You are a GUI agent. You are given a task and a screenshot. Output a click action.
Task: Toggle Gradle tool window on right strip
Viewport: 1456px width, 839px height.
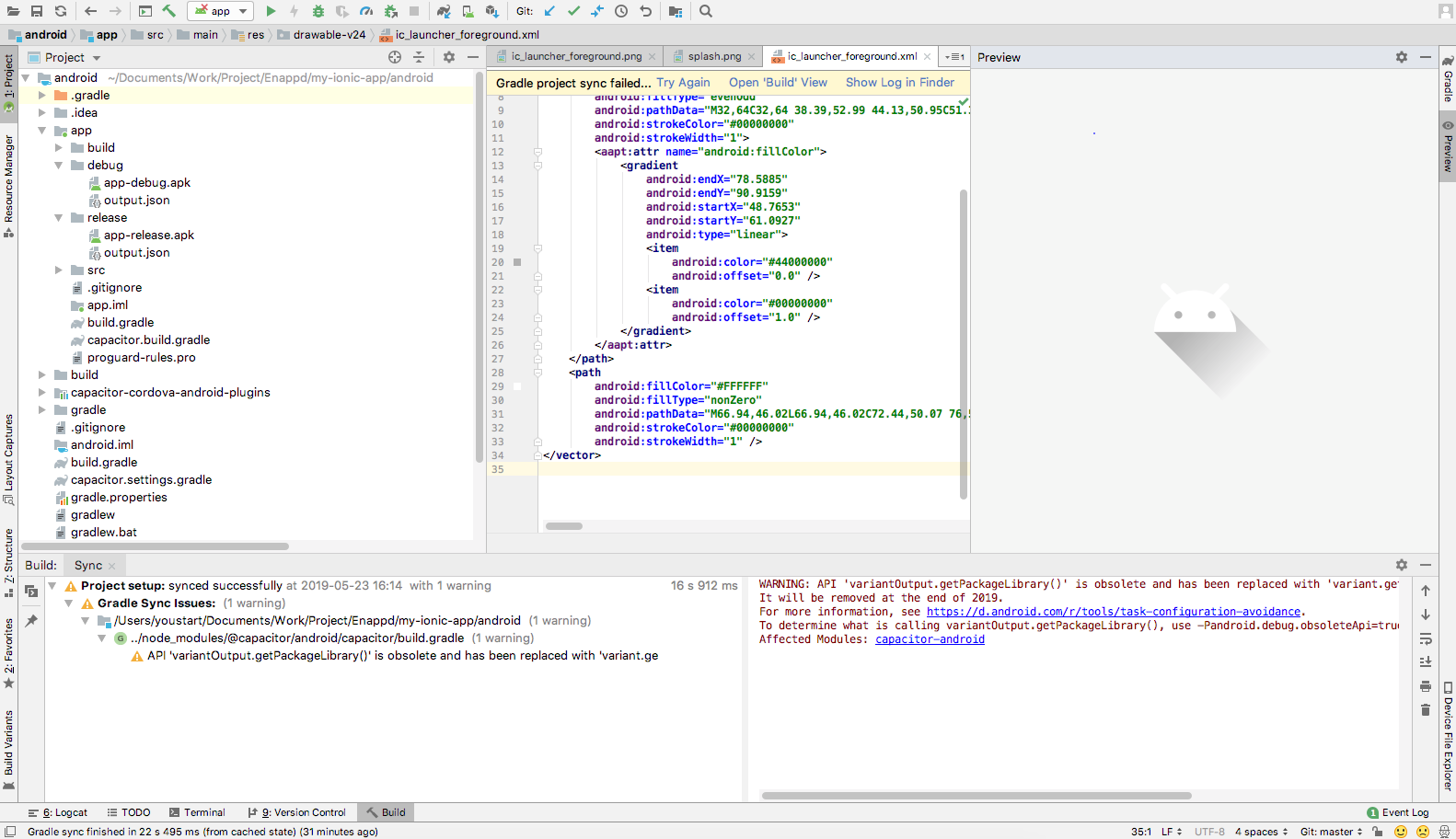tap(1448, 79)
